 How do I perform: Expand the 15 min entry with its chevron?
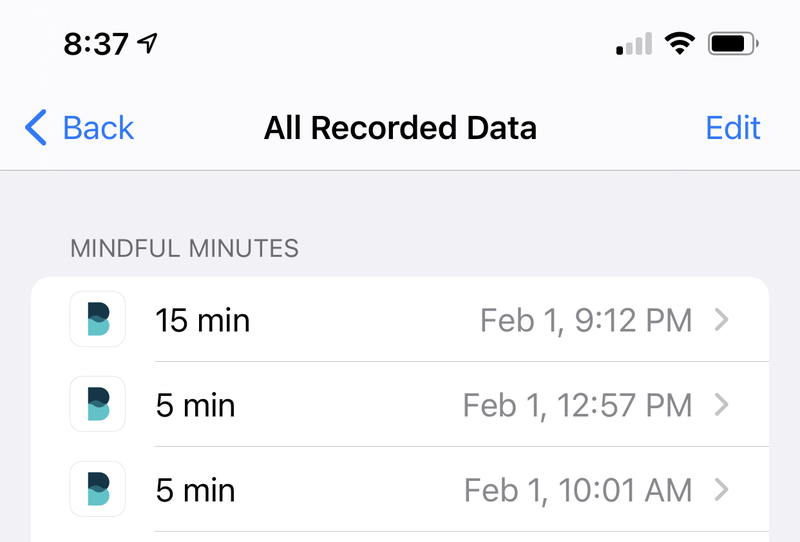[x=721, y=320]
